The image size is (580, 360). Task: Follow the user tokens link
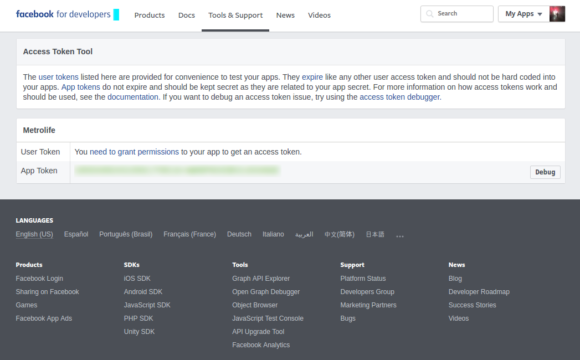click(x=58, y=77)
